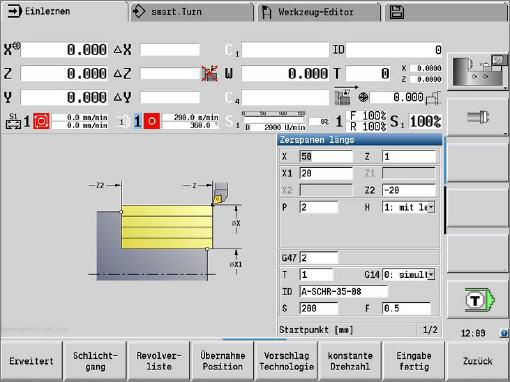The height and width of the screenshot is (382, 510).
Task: Click the red spindle status icon
Action: [x=152, y=121]
